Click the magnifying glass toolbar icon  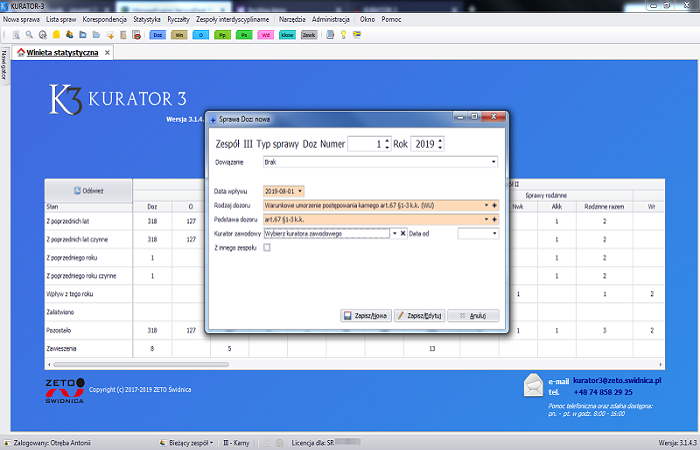[29, 34]
